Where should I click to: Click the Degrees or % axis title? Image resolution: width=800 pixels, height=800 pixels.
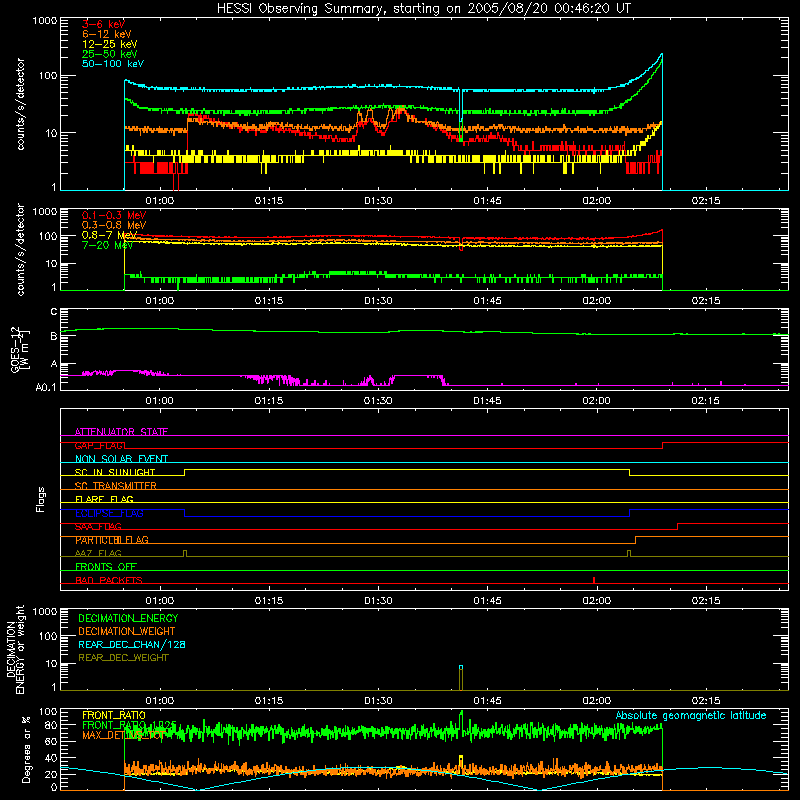26,750
